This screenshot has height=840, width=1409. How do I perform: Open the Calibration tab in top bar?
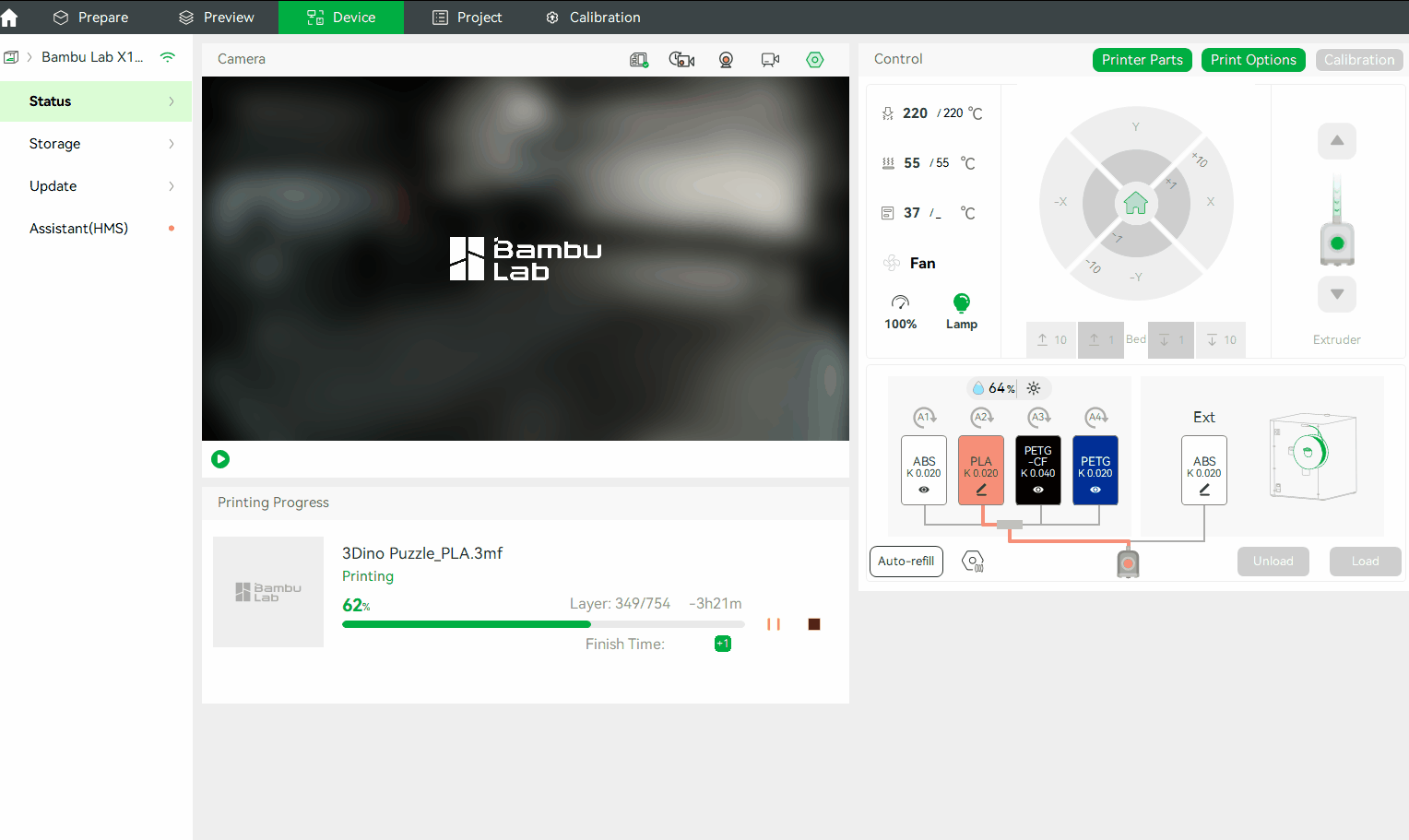[593, 18]
